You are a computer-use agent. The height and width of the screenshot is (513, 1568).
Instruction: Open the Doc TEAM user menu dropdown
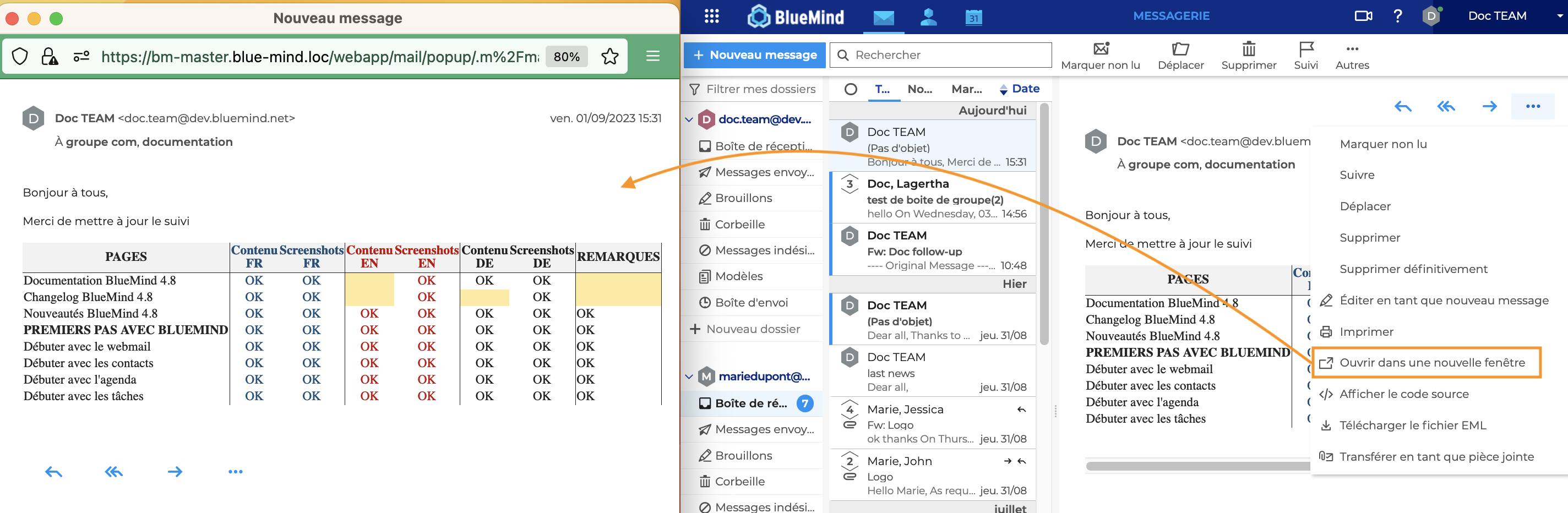[x=1560, y=17]
